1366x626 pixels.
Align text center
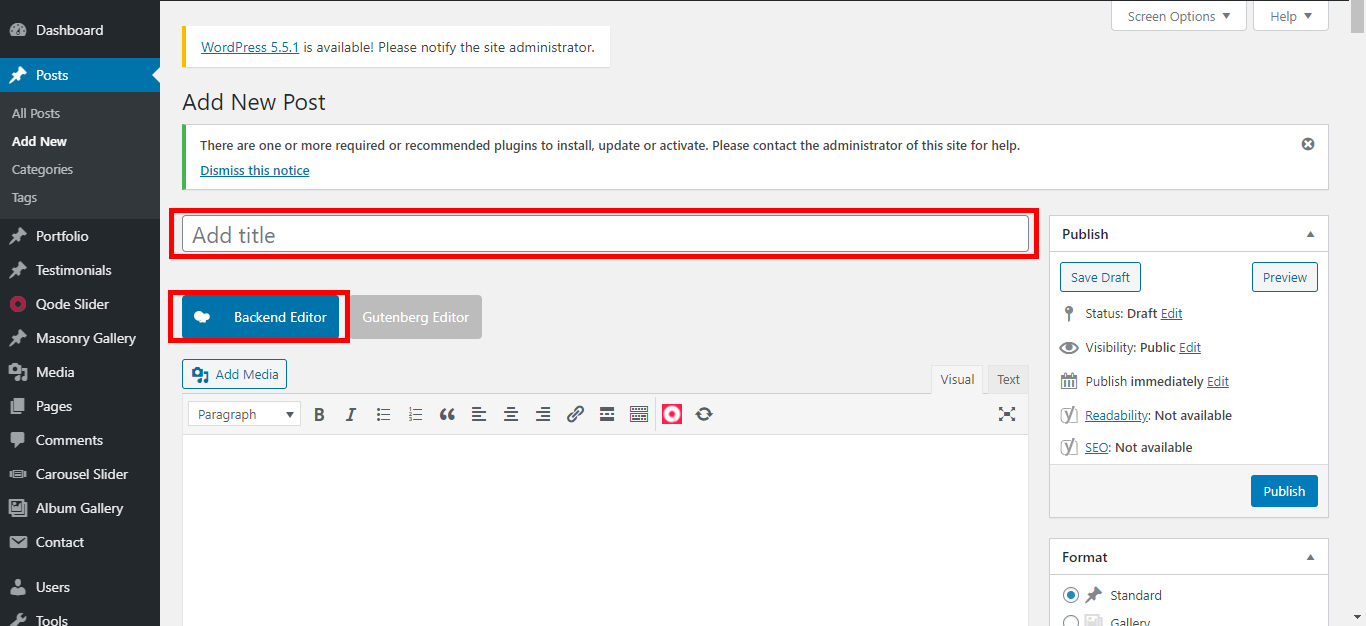click(511, 414)
